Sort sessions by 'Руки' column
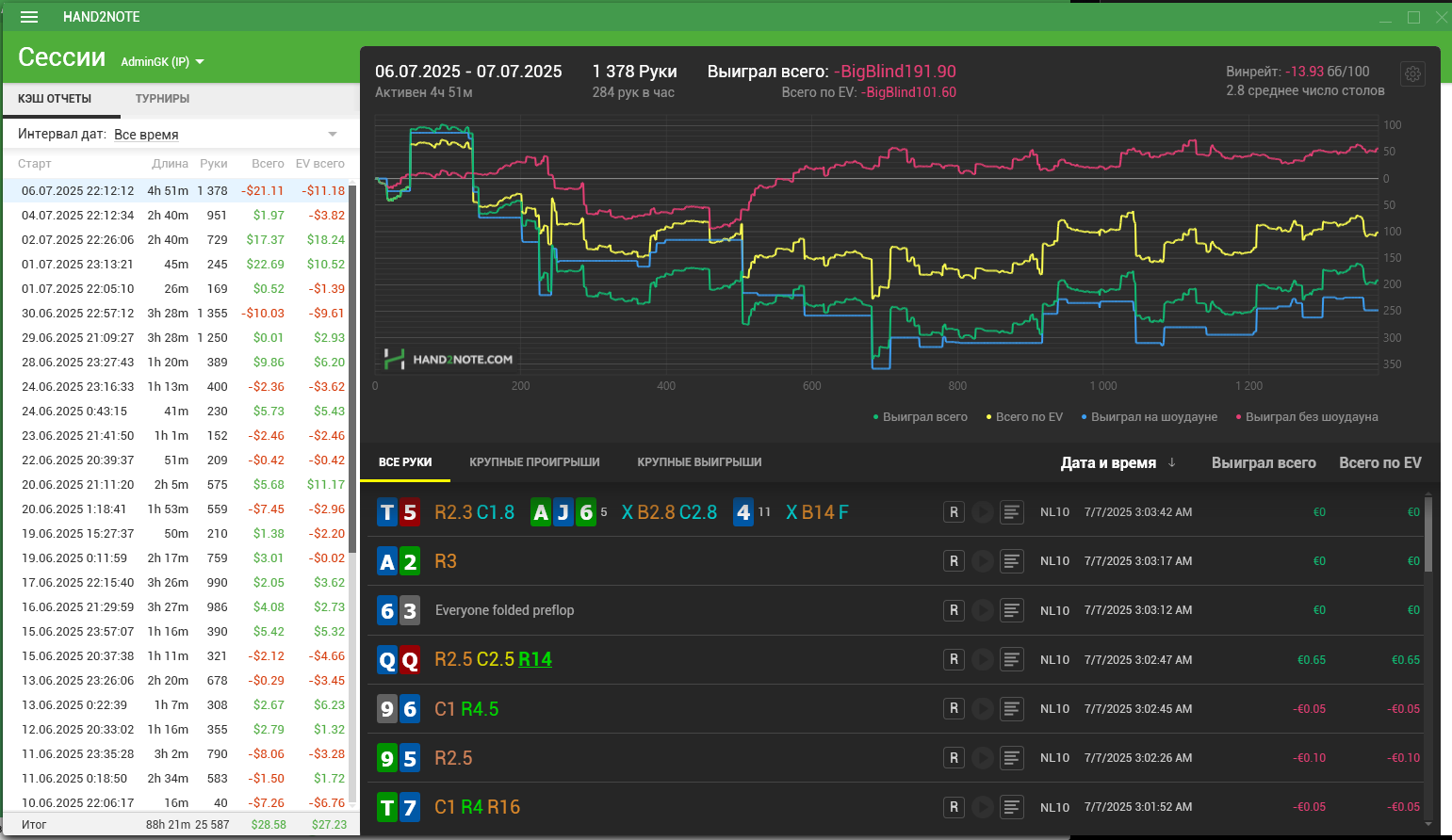Screen dimensions: 1452x840 pos(214,163)
